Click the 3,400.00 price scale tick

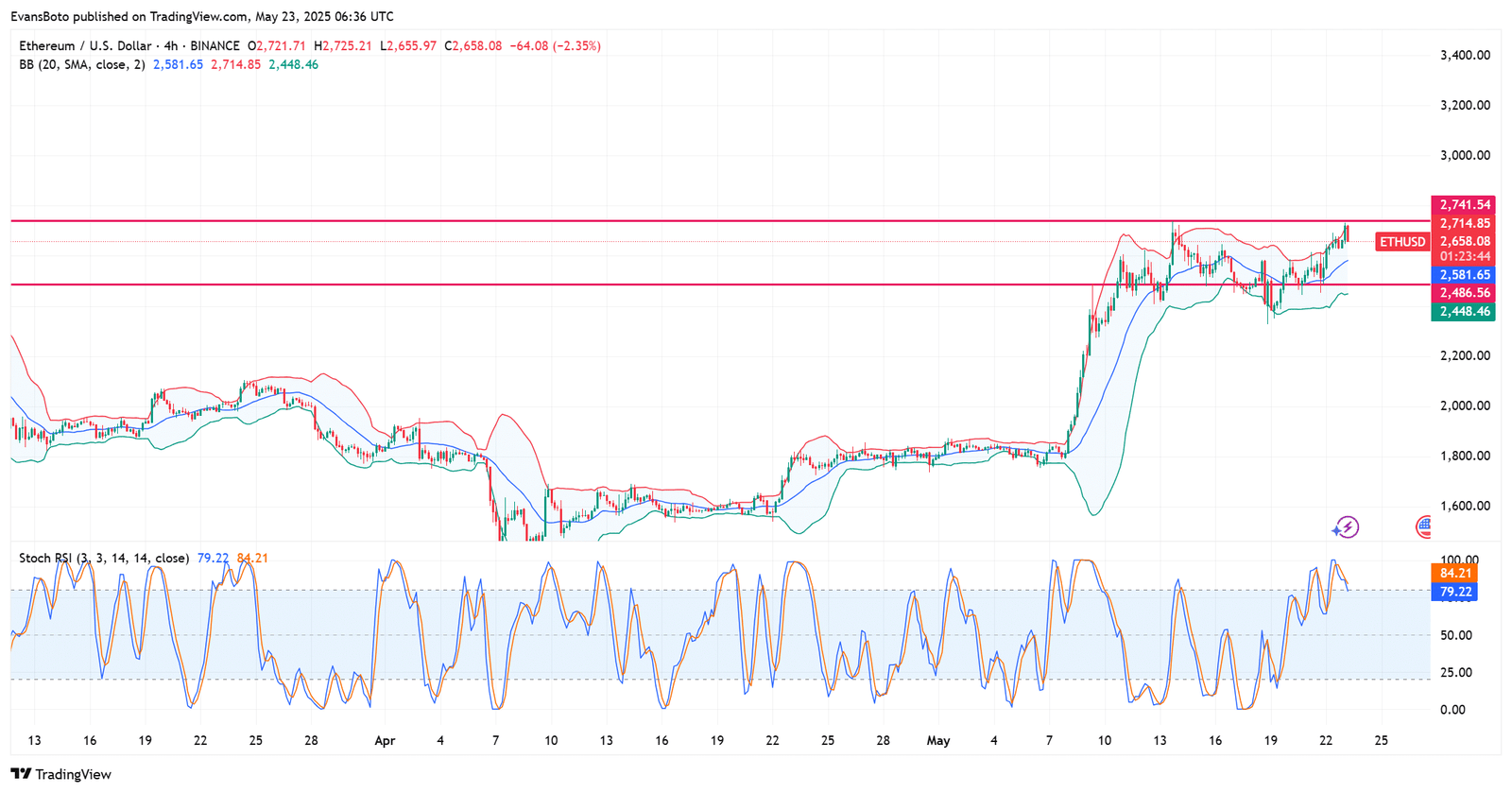[x=1465, y=55]
